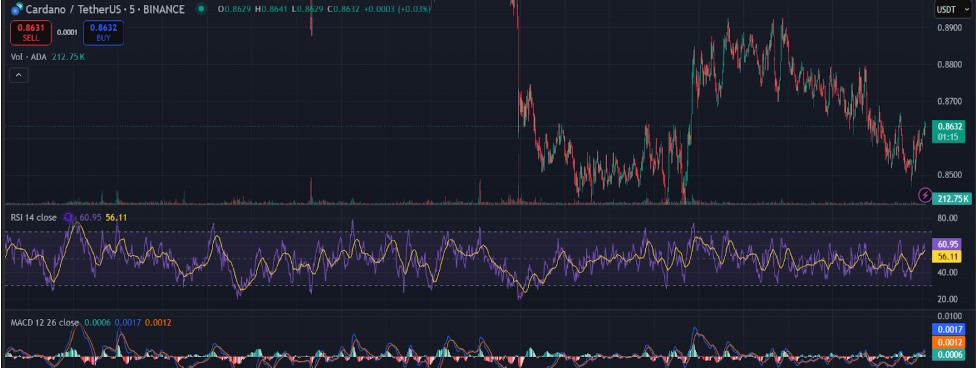Click the 0.8632 BUY button

pyautogui.click(x=103, y=32)
